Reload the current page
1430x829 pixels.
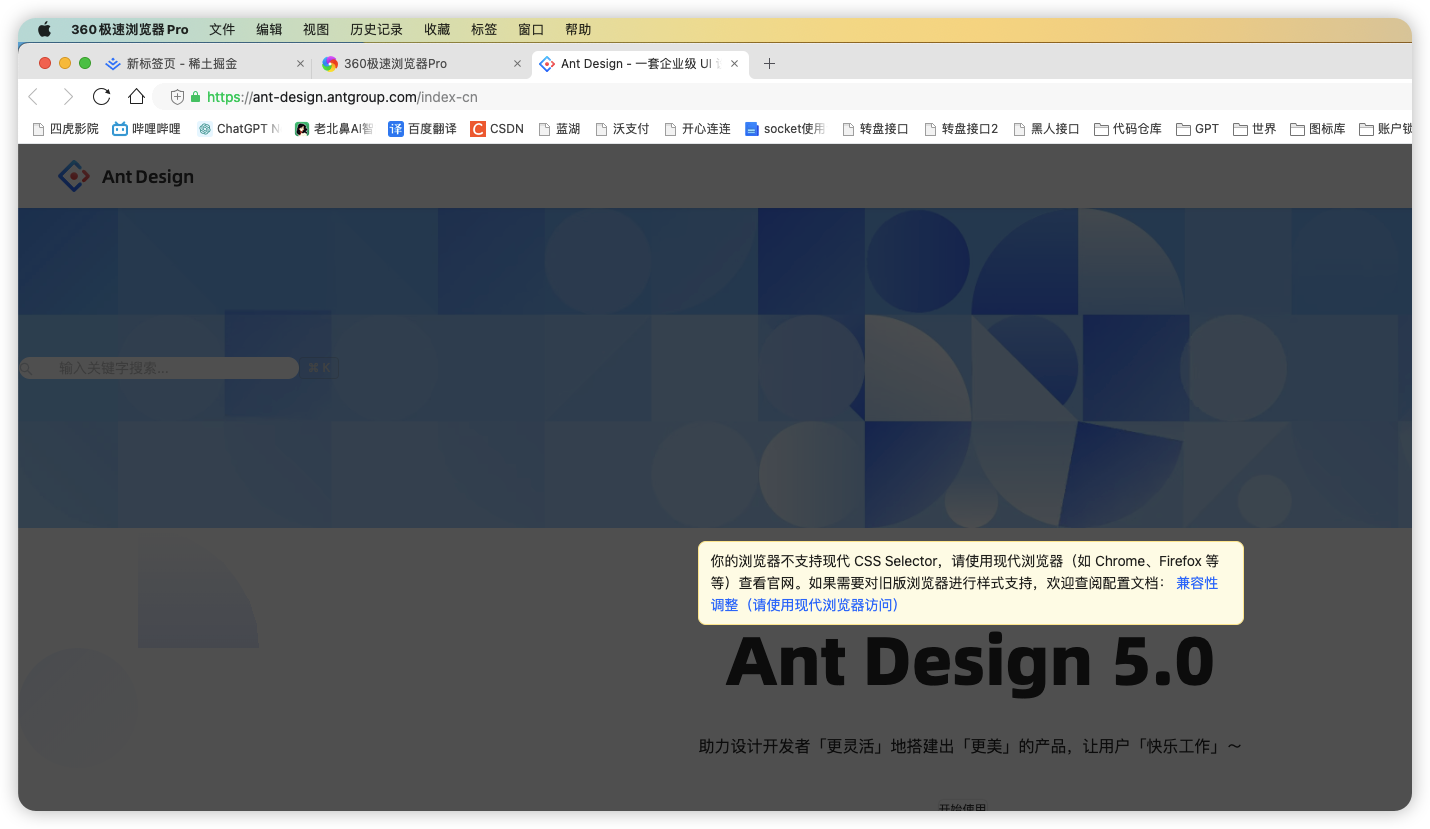[x=101, y=97]
